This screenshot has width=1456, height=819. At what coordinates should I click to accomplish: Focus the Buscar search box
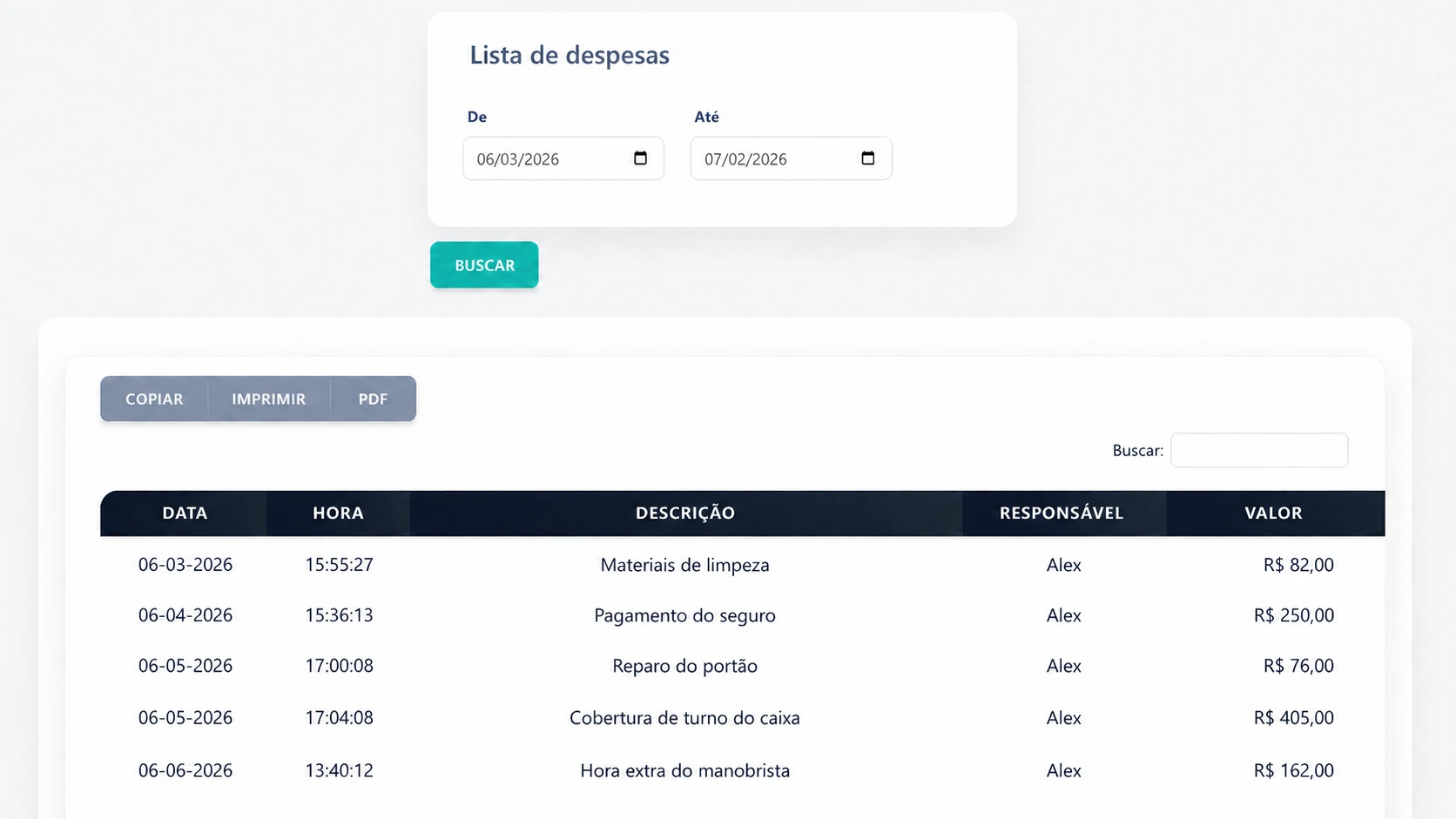pyautogui.click(x=1259, y=450)
